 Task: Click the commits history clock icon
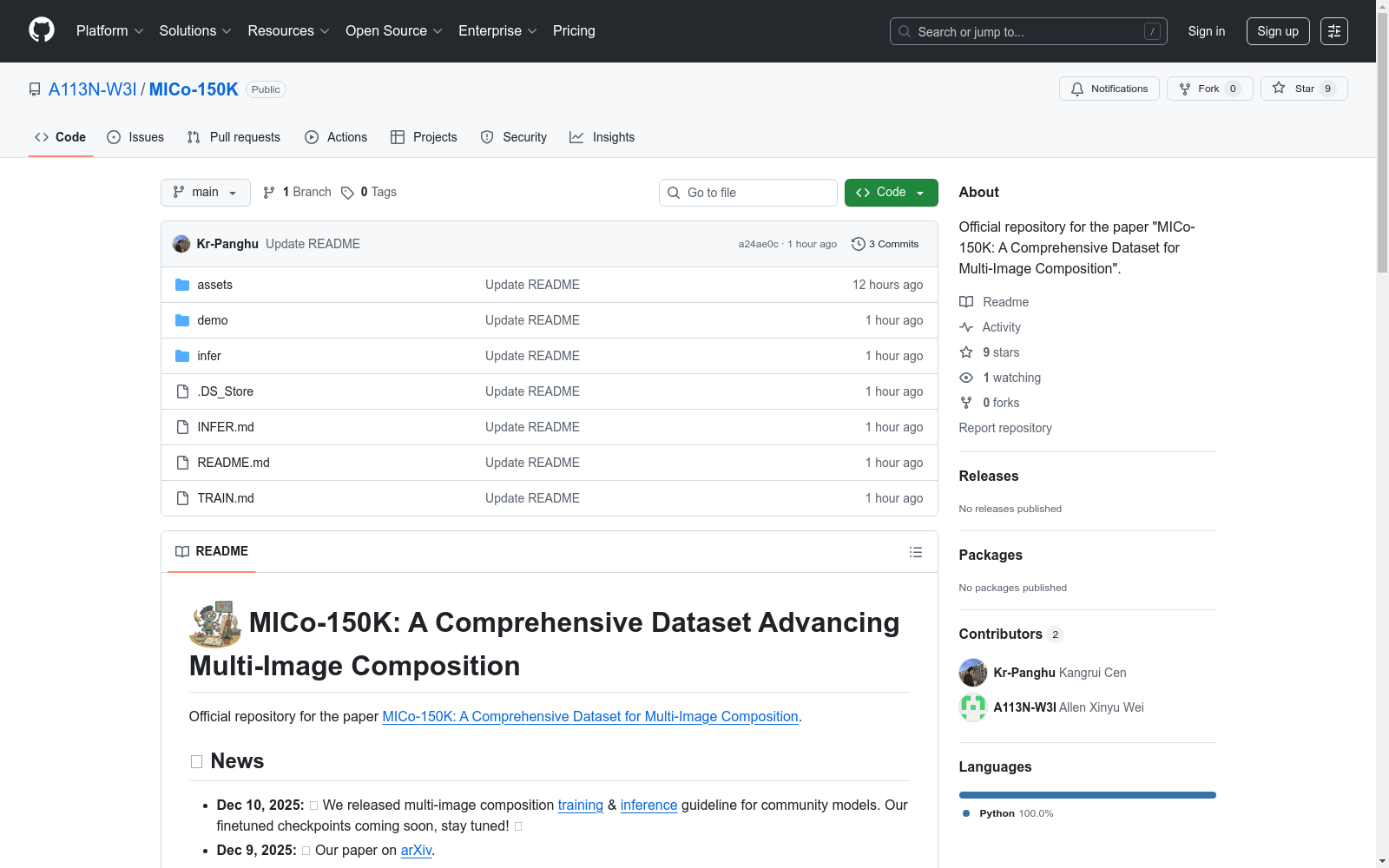pos(859,244)
